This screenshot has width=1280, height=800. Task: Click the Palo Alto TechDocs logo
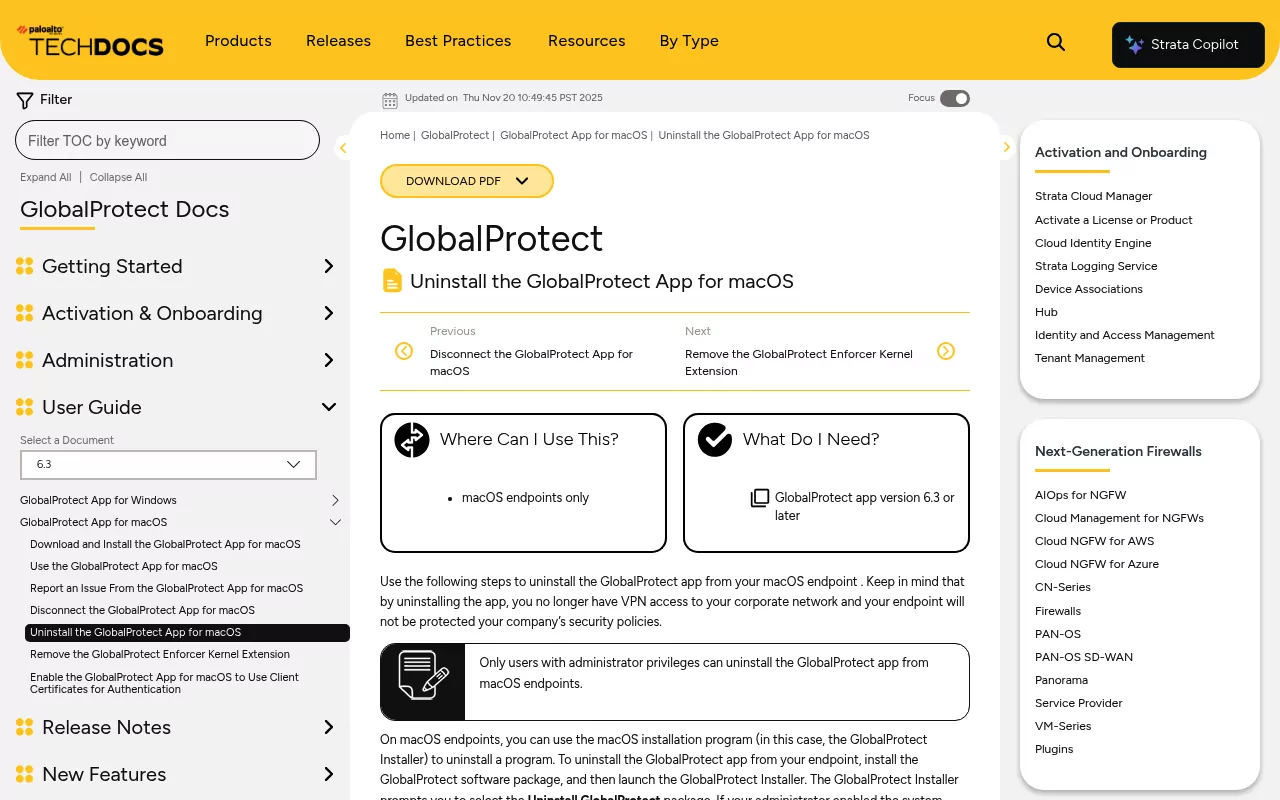click(x=90, y=41)
